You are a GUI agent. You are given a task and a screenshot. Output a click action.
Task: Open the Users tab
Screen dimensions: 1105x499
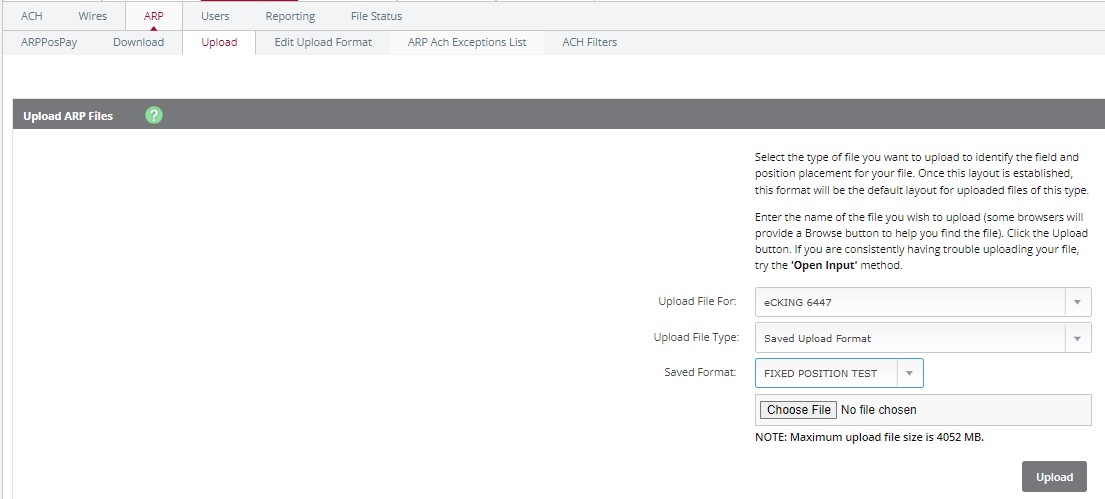pyautogui.click(x=215, y=16)
